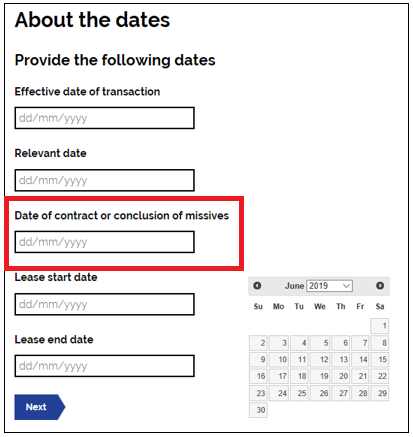Pick June 27 on the calendar
This screenshot has width=413, height=437.
tap(340, 393)
